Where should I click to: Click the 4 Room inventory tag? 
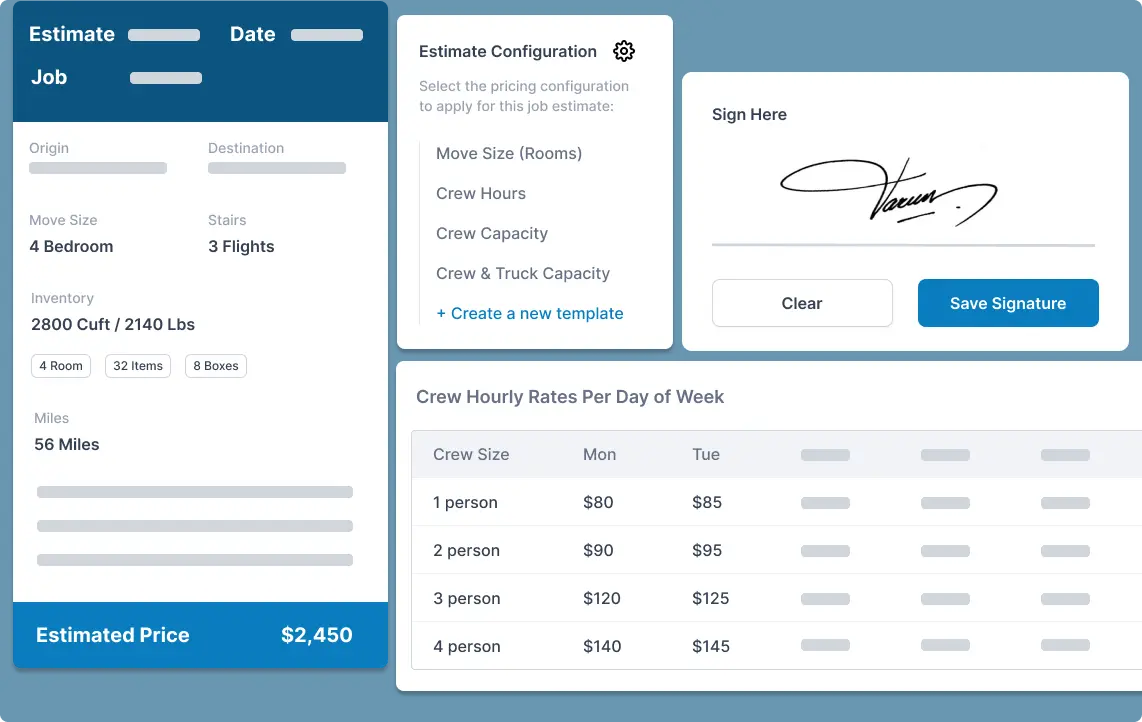[x=61, y=366]
